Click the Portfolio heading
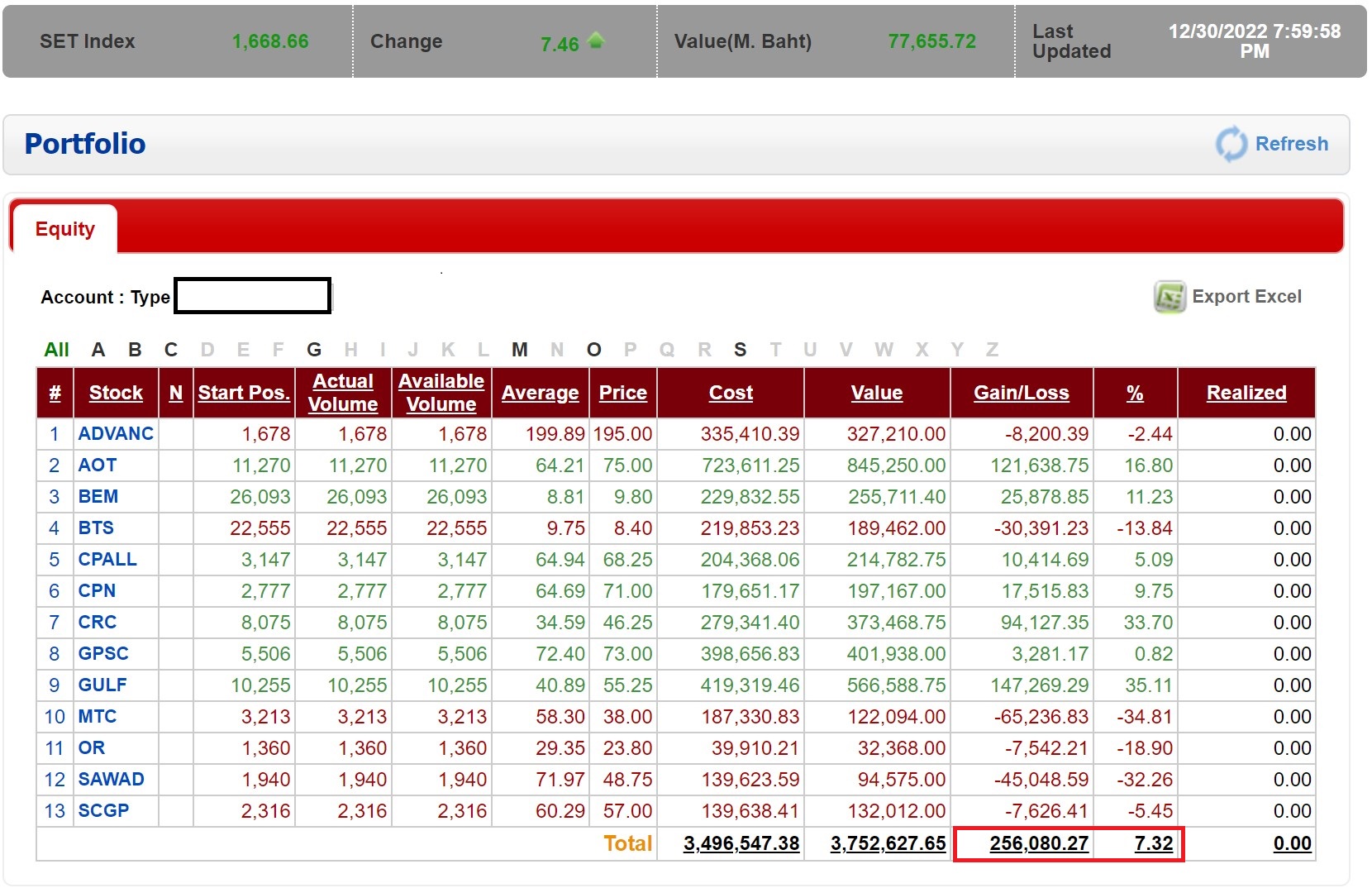This screenshot has height=888, width=1372. pyautogui.click(x=85, y=144)
